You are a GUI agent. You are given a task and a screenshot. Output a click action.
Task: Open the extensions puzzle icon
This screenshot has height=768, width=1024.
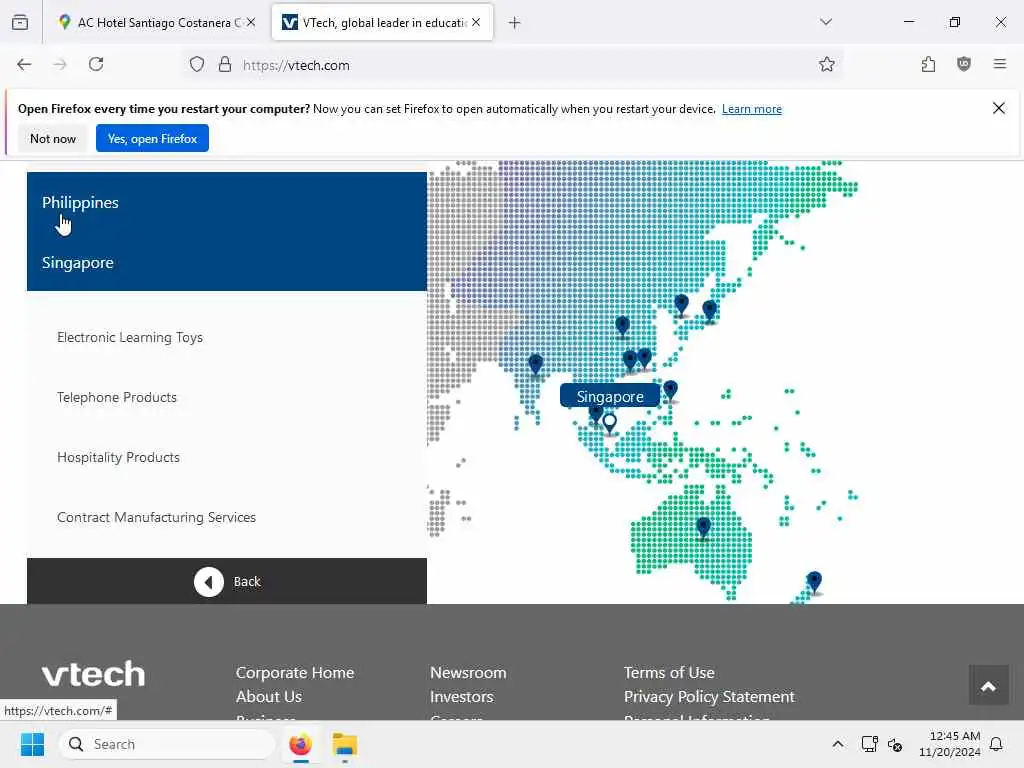(928, 65)
